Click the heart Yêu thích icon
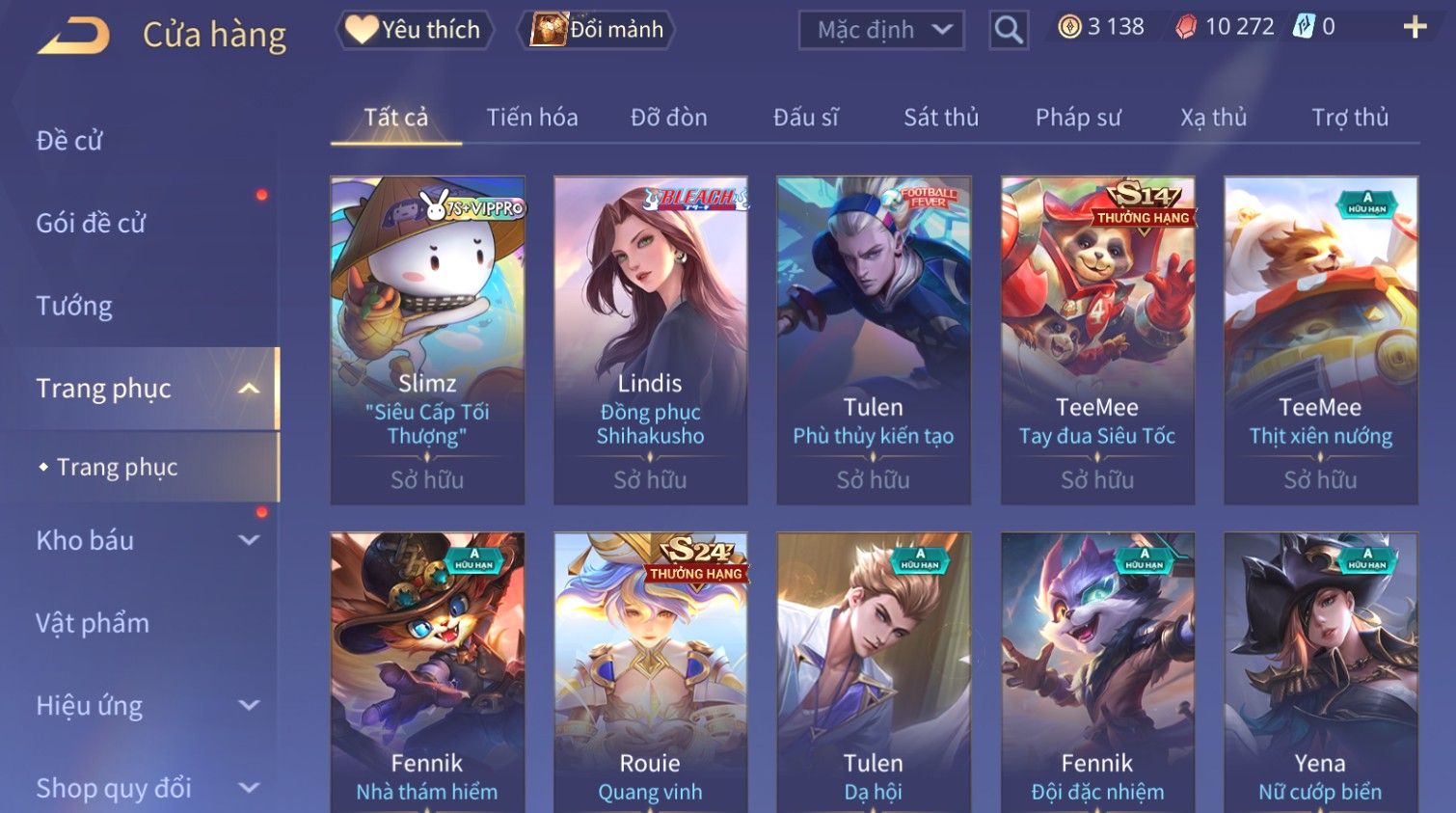This screenshot has width=1456, height=813. click(362, 29)
